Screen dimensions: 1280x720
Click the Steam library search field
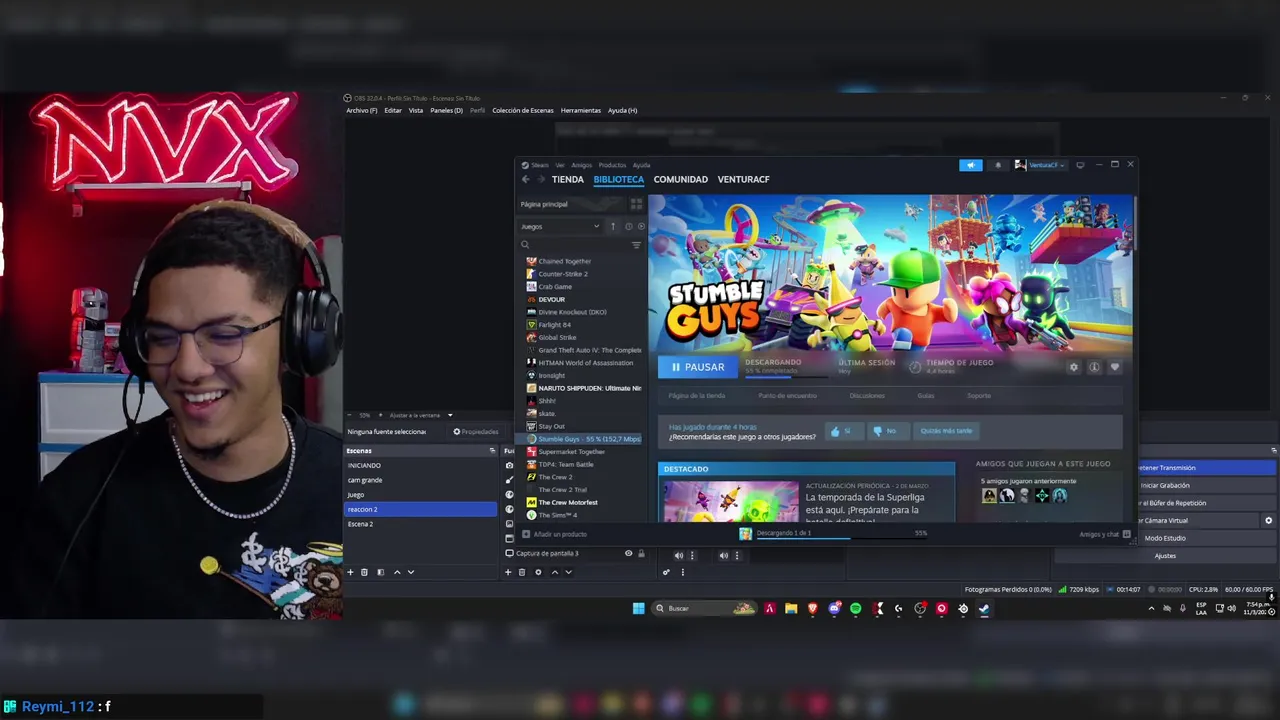pyautogui.click(x=574, y=245)
